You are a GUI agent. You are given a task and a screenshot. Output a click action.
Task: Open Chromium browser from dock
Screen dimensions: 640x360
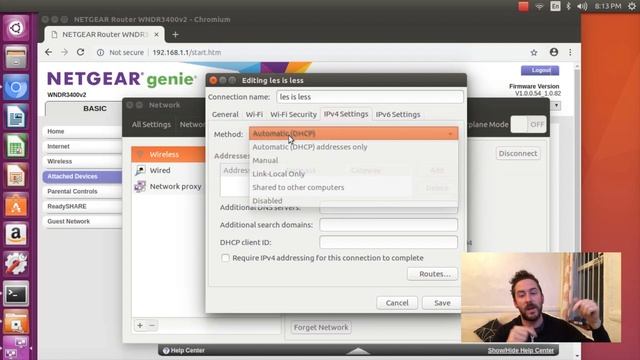(x=16, y=87)
